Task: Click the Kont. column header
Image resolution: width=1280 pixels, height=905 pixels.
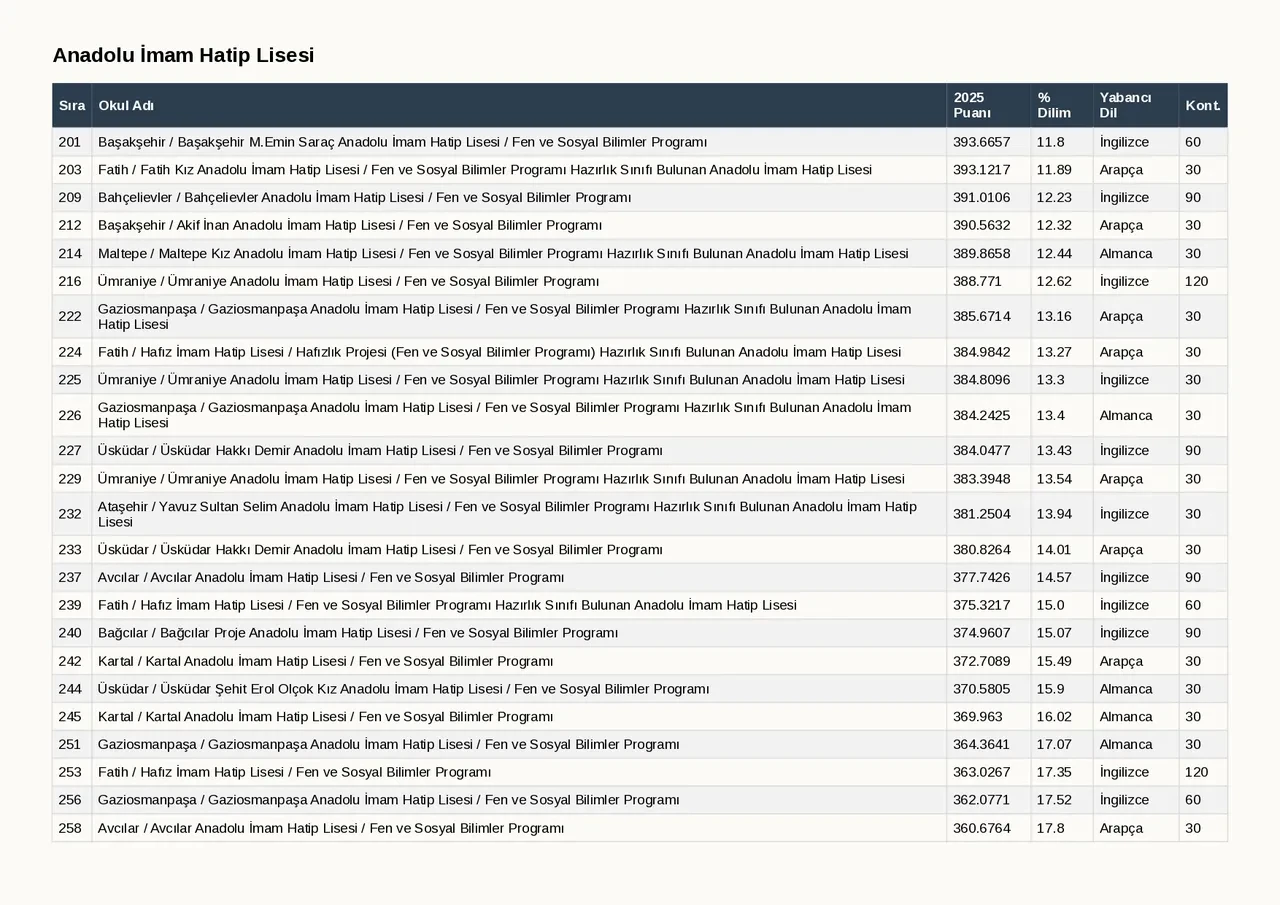Action: point(1203,105)
